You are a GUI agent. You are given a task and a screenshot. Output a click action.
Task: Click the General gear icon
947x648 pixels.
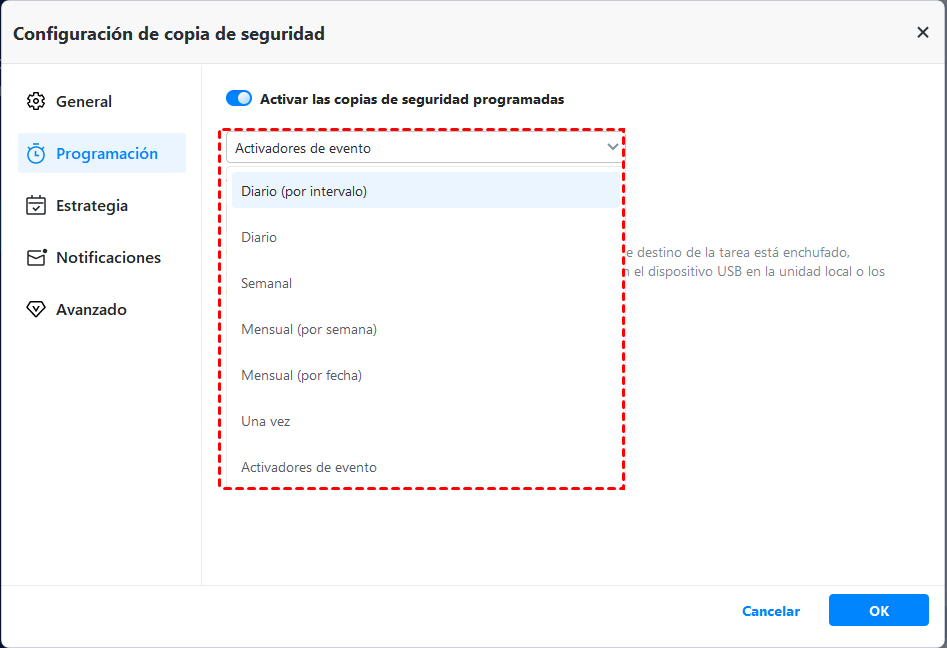click(x=36, y=101)
